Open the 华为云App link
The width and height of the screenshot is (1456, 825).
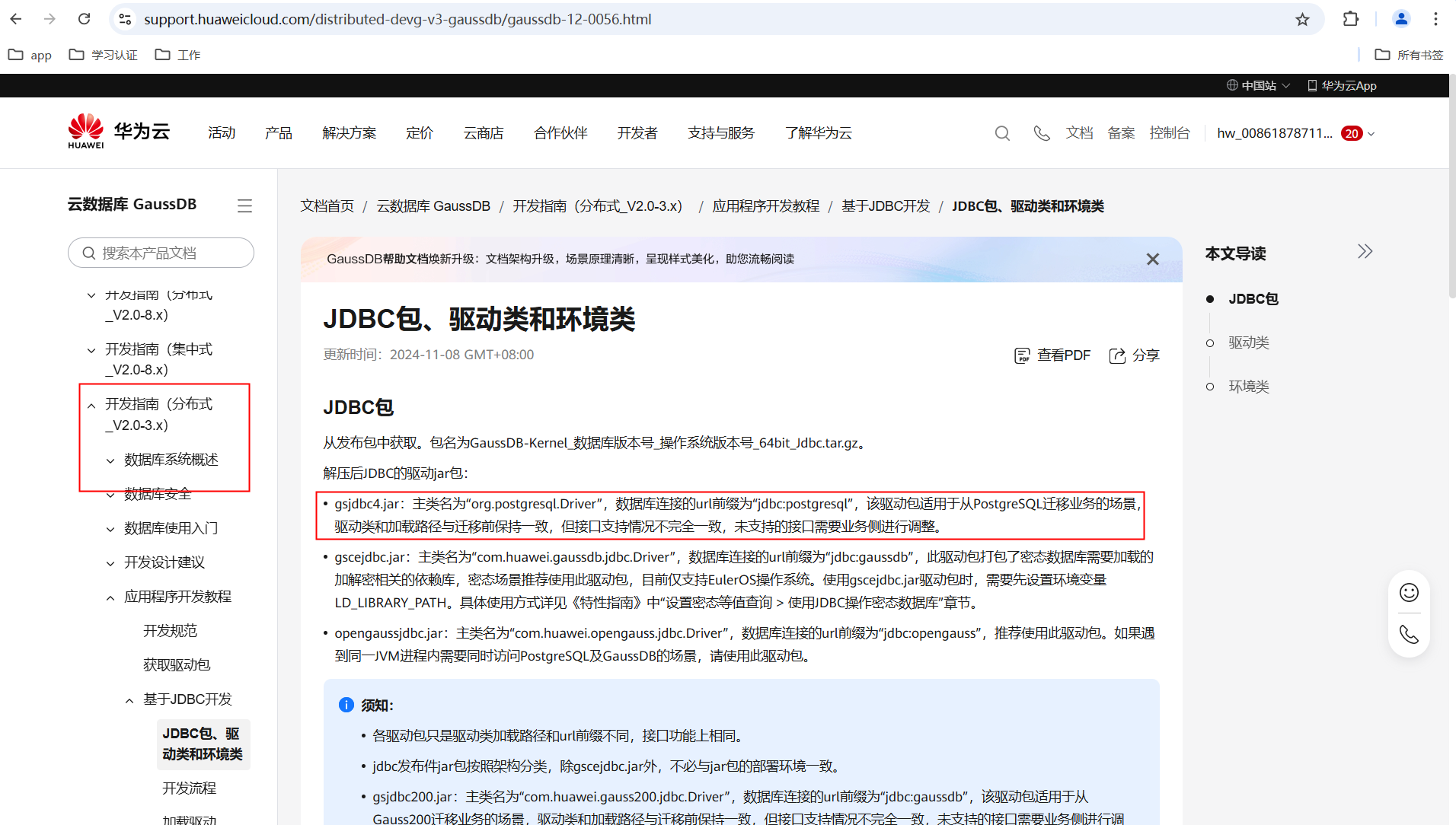pos(1342,85)
